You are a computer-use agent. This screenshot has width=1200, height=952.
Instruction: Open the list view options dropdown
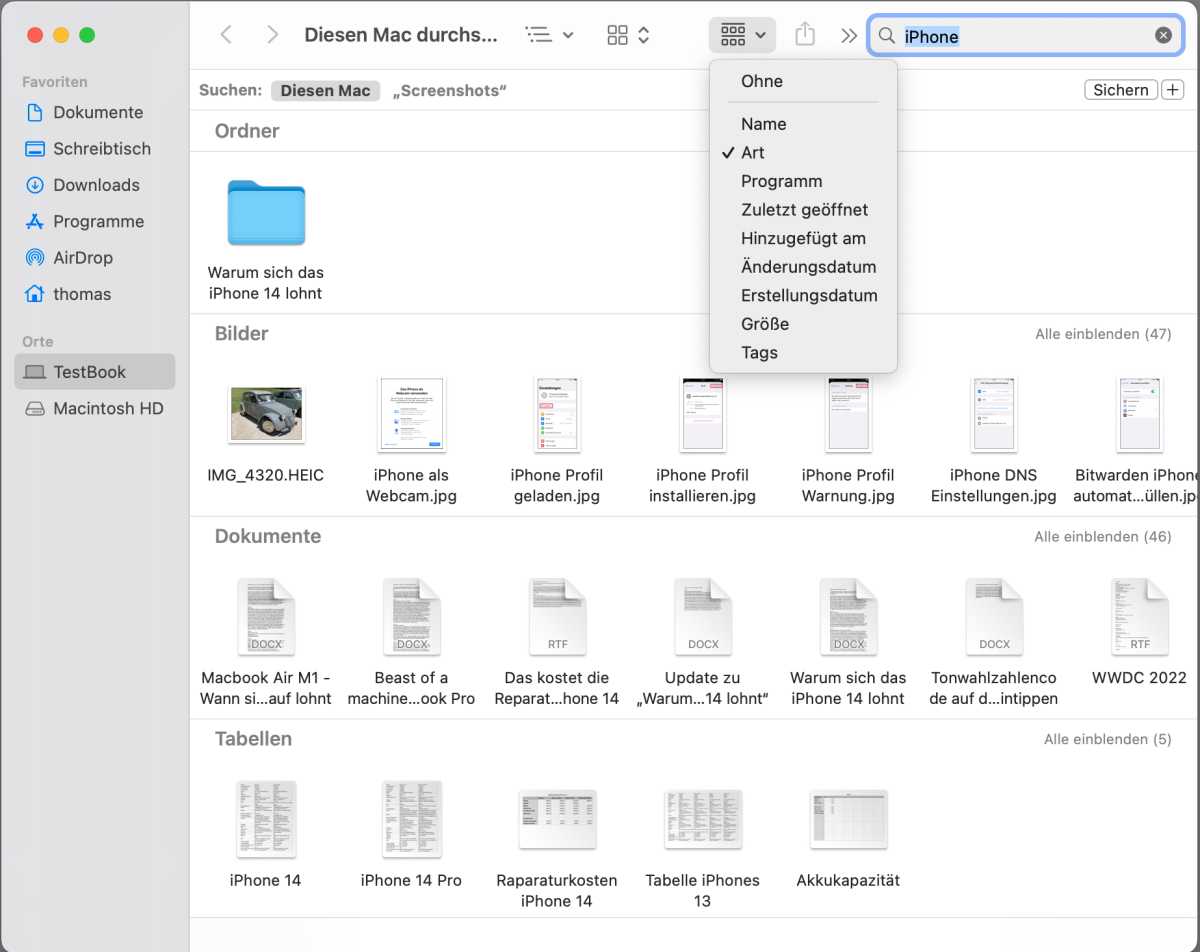(x=550, y=35)
